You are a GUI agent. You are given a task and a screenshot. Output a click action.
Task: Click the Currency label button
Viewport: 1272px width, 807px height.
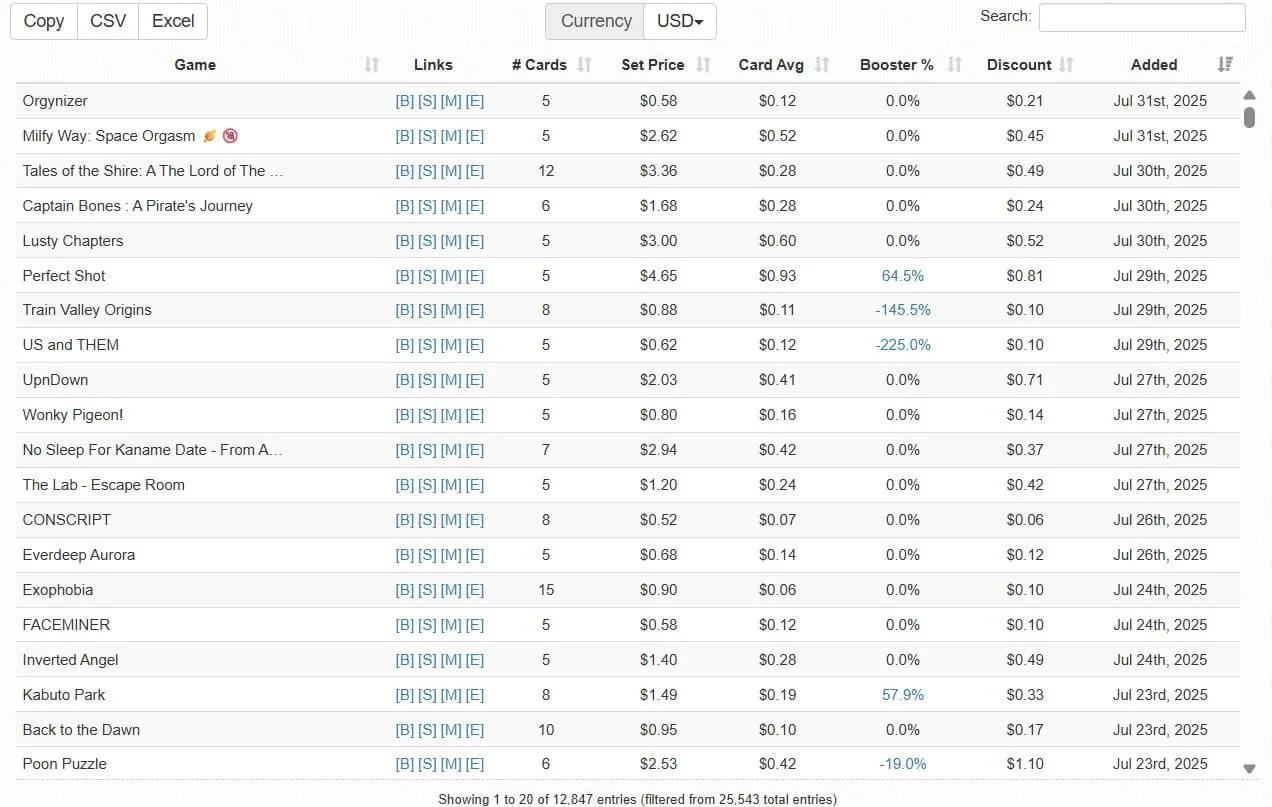click(x=596, y=21)
